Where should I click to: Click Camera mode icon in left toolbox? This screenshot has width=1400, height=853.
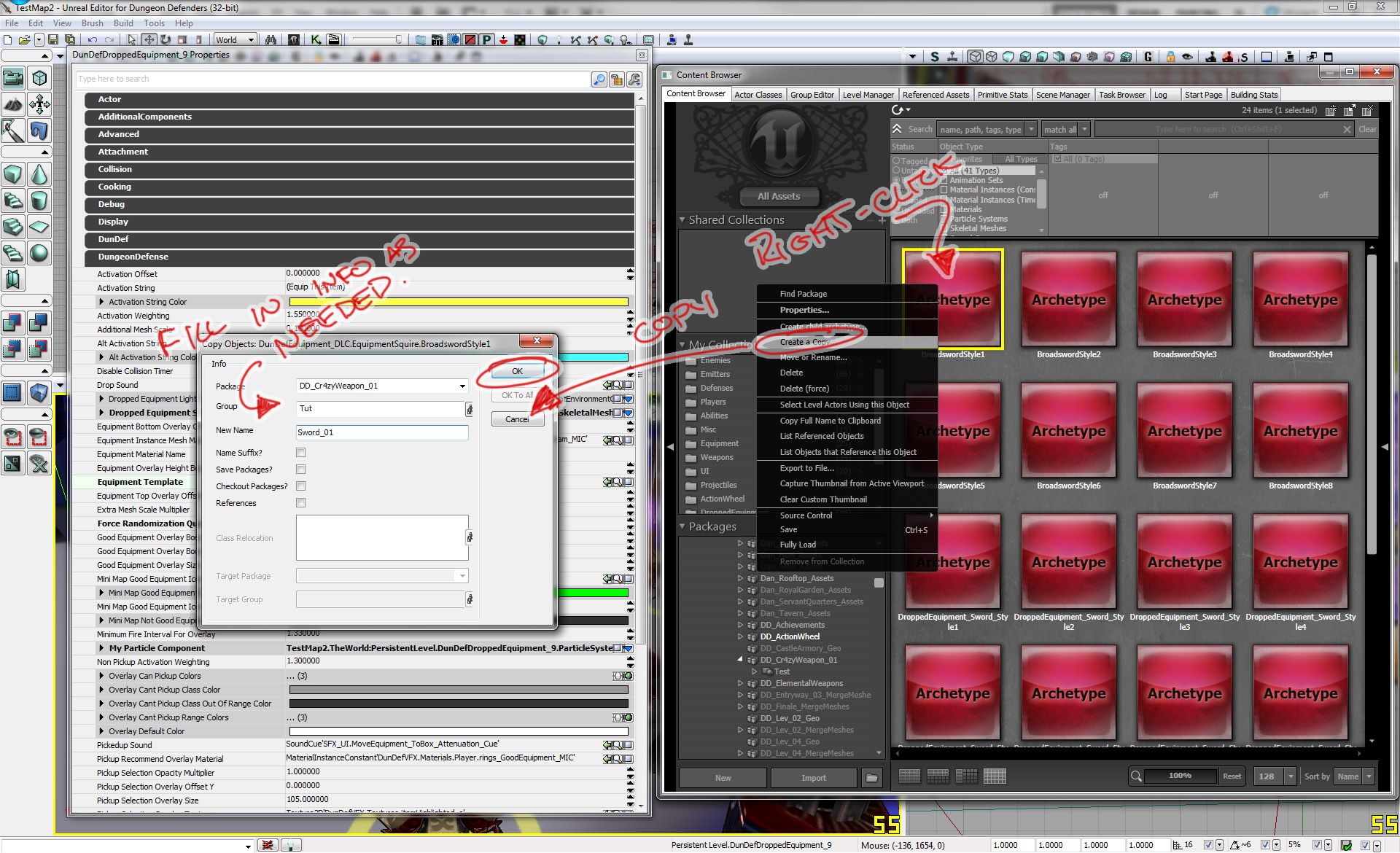tap(13, 77)
